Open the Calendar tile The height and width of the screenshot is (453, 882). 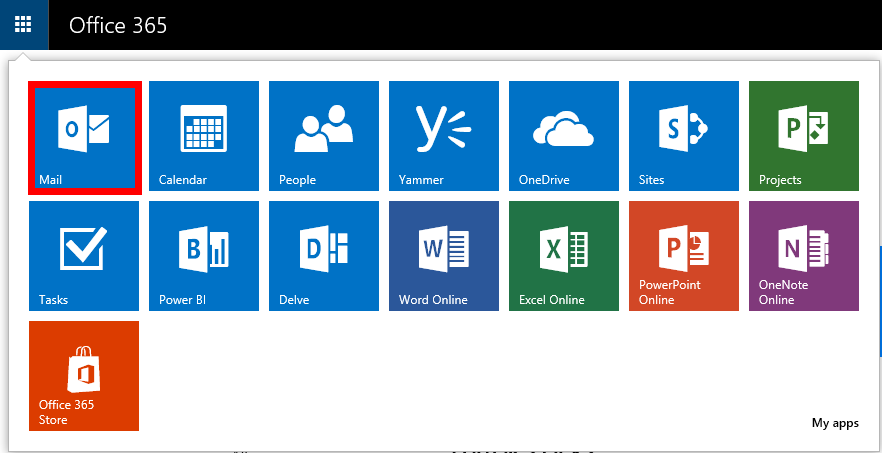(x=204, y=136)
